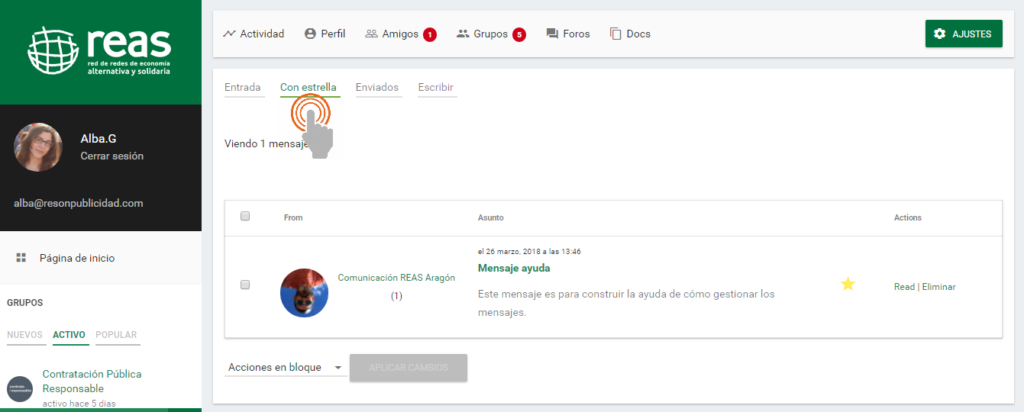Select the Popular groups tab

click(x=118, y=334)
